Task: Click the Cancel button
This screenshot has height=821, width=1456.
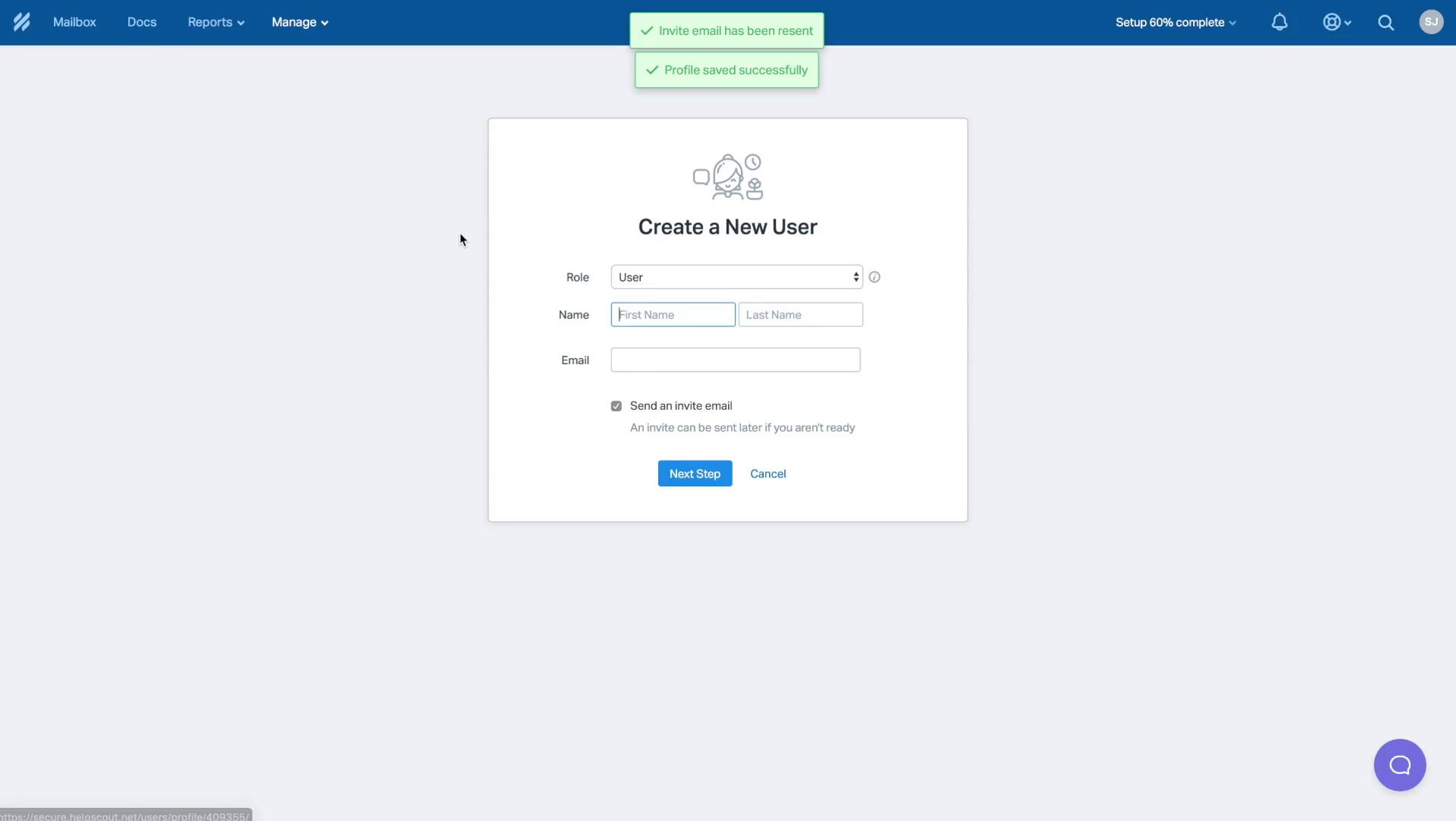Action: [768, 473]
